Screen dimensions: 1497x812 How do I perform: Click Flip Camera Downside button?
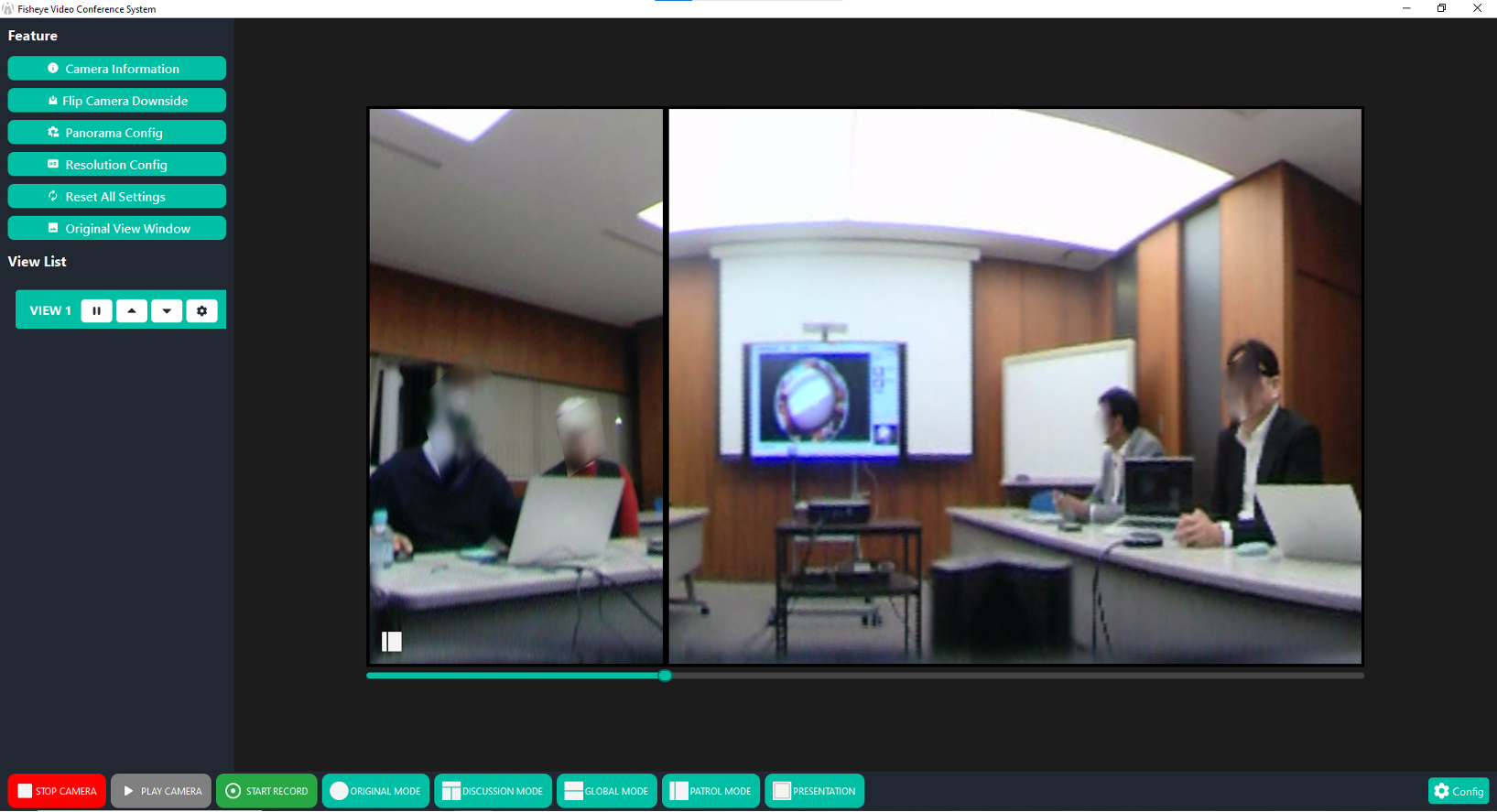point(116,101)
